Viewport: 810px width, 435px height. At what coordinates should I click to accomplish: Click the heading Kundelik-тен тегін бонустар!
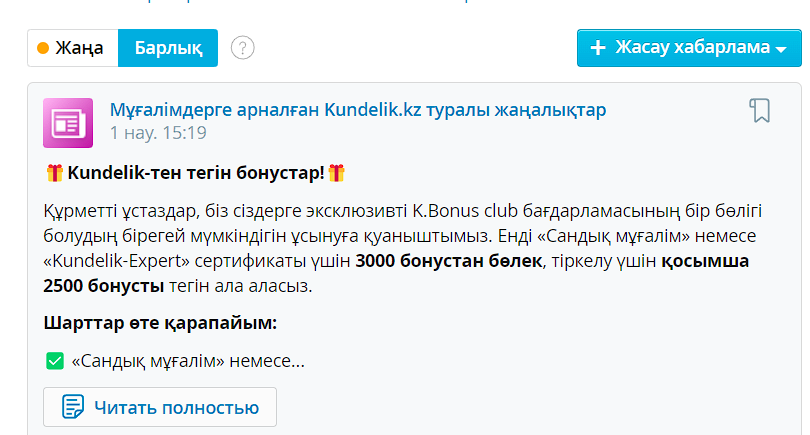coord(196,173)
